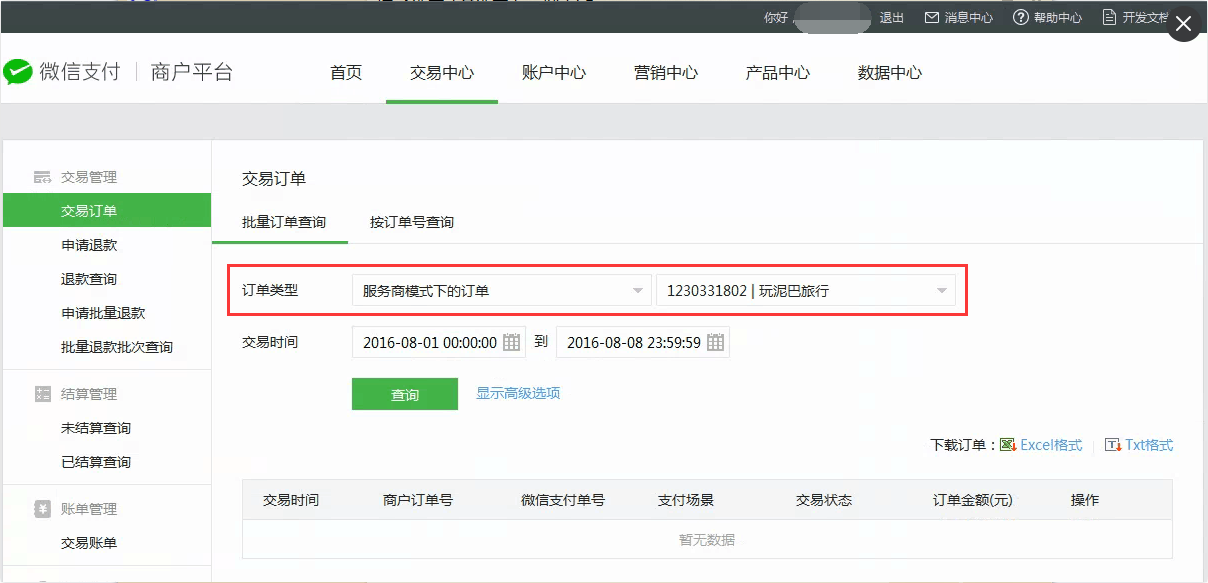Image resolution: width=1208 pixels, height=583 pixels.
Task: Open the 账户中心 menu
Action: (554, 73)
